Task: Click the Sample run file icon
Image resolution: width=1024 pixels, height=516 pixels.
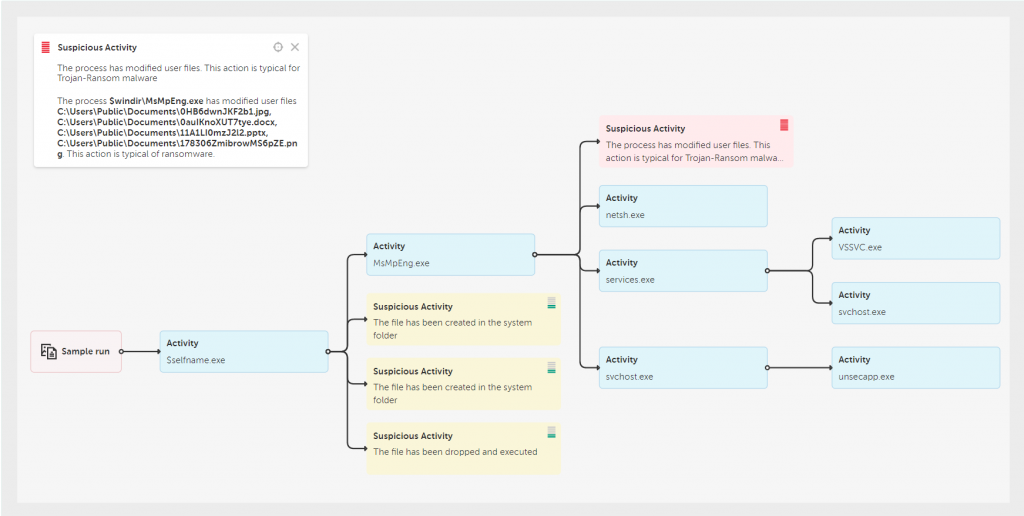Action: click(x=48, y=352)
